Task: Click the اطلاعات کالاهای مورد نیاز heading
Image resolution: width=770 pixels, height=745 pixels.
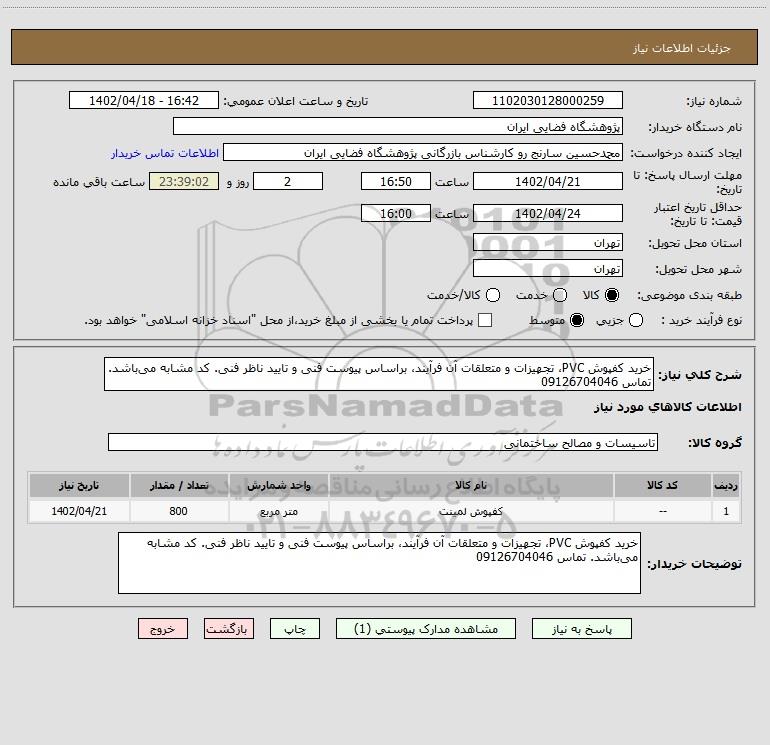Action: (x=667, y=407)
